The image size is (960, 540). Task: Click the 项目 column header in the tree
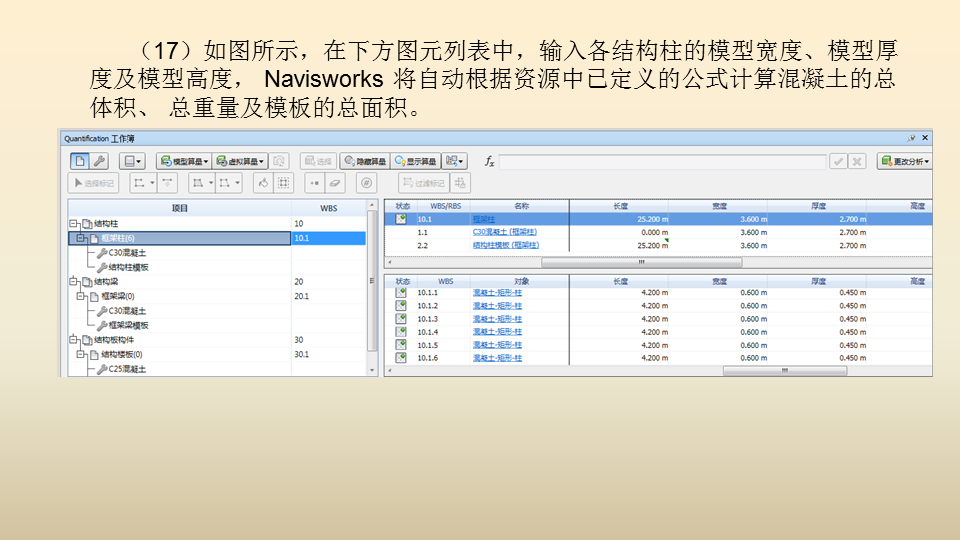[179, 208]
